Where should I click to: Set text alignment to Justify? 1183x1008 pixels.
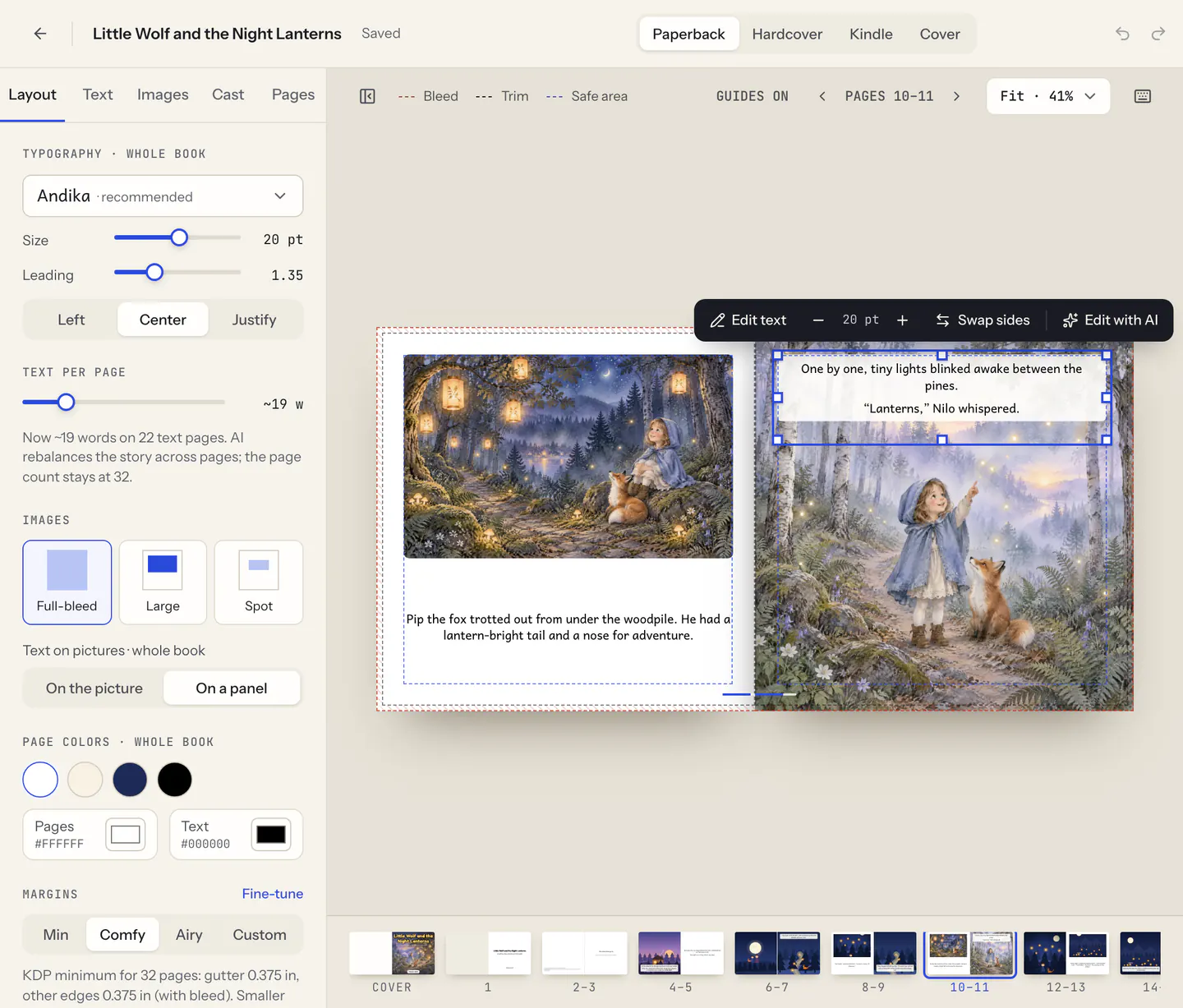point(254,320)
